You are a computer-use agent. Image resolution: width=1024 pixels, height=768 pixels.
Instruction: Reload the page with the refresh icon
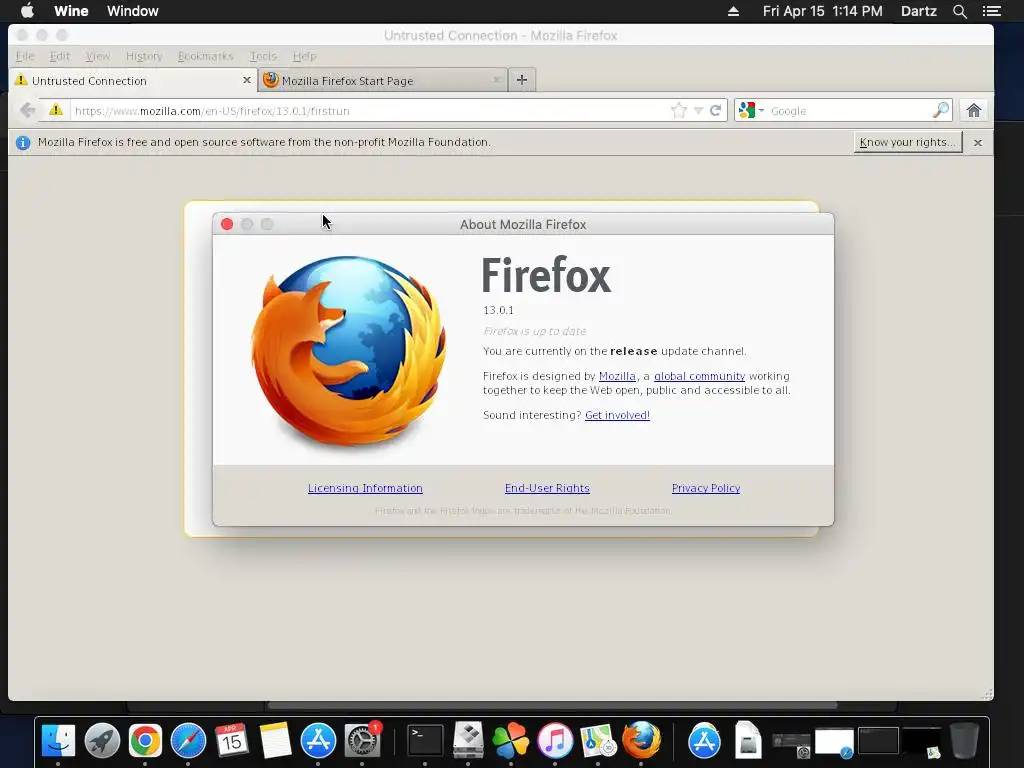click(x=715, y=110)
